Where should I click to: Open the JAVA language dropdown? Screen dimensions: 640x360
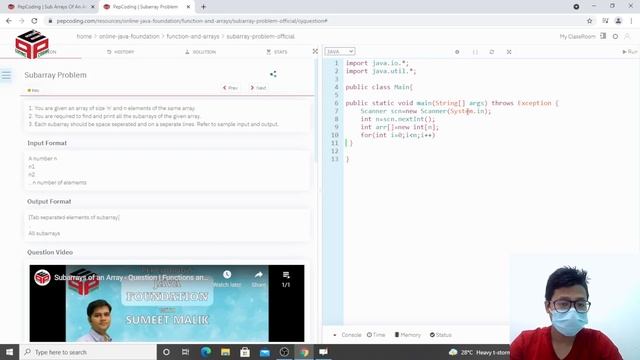tap(340, 51)
